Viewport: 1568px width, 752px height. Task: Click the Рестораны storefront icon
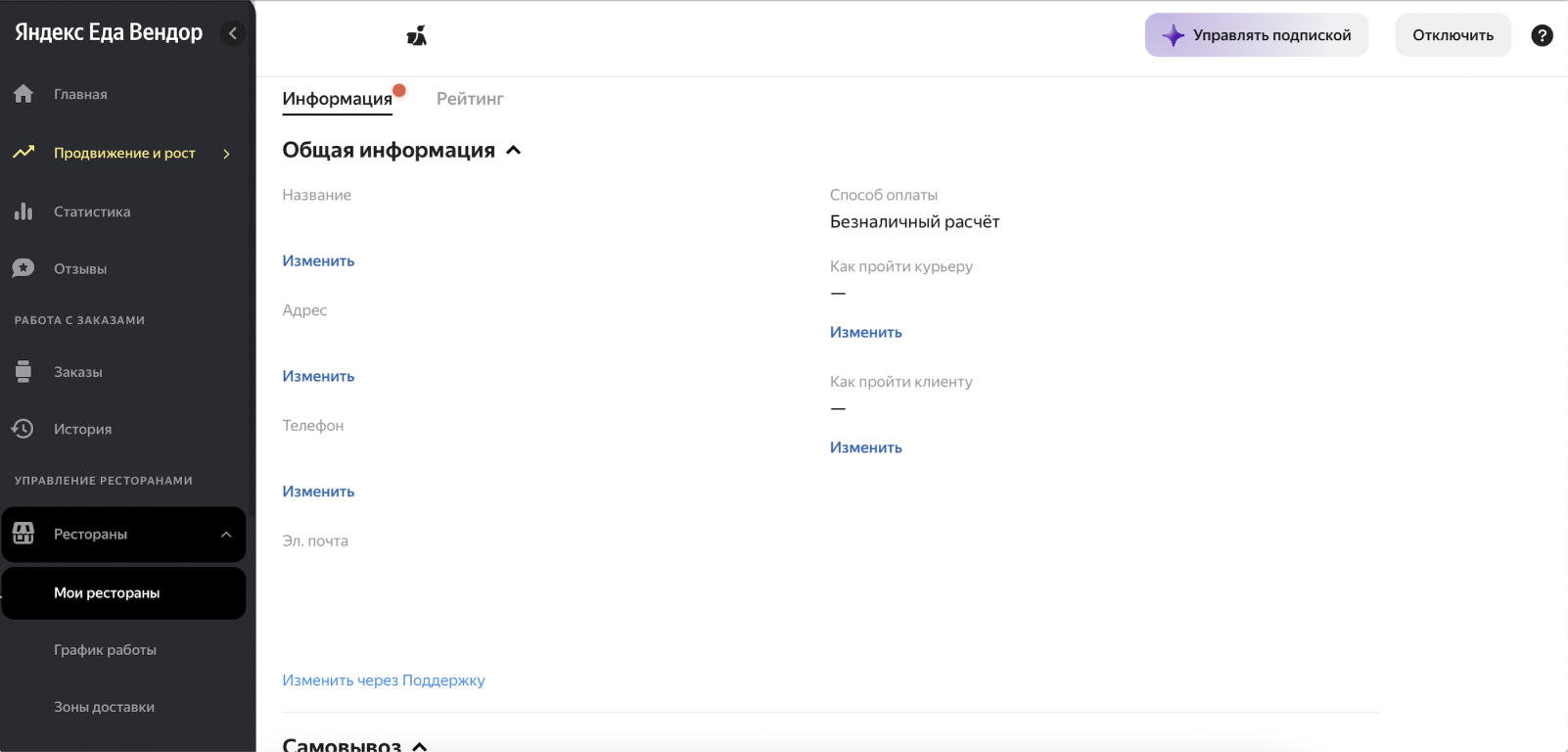point(23,534)
